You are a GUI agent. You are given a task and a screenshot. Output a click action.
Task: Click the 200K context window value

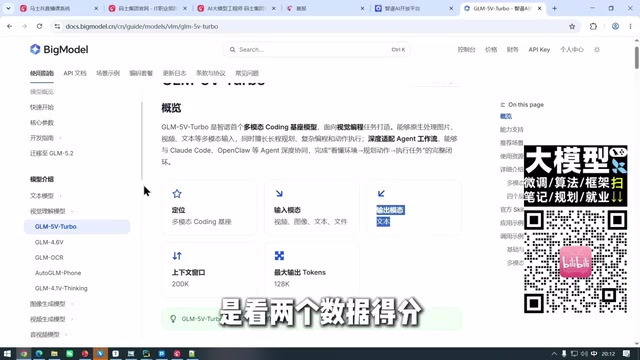[x=180, y=284]
